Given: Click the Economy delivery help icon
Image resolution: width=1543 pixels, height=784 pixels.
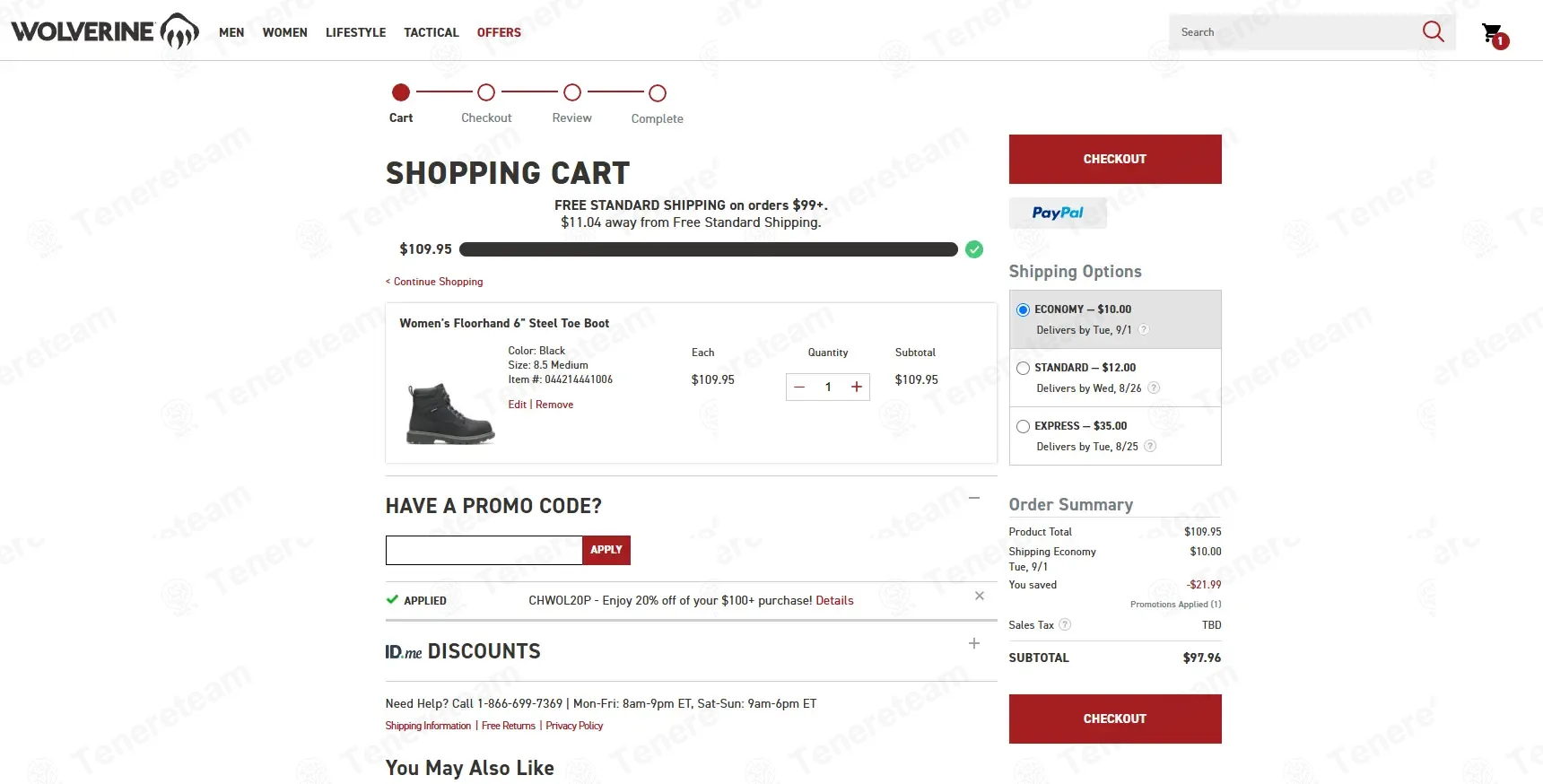Looking at the screenshot, I should pos(1144,330).
